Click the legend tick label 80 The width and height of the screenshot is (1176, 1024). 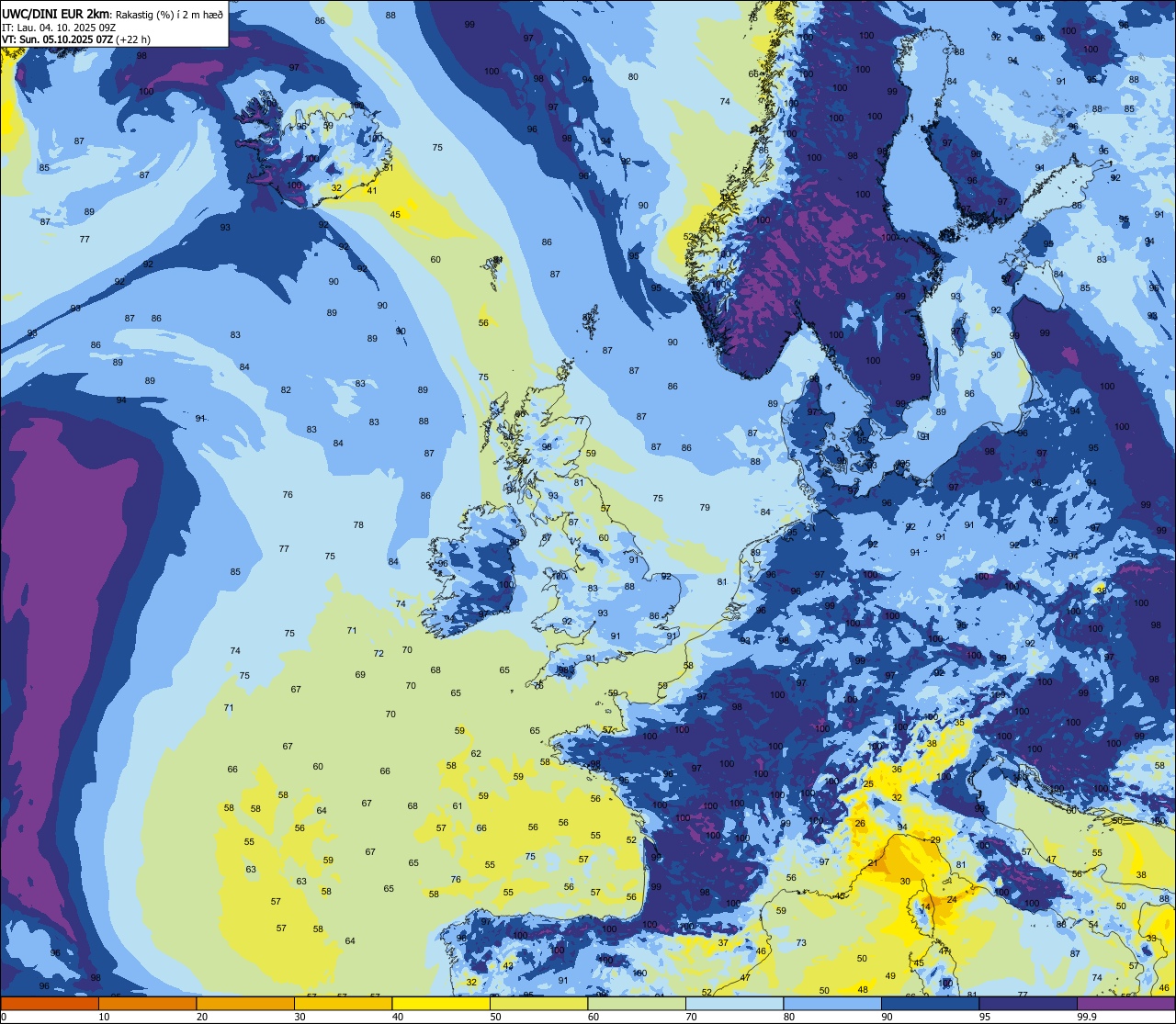789,1017
